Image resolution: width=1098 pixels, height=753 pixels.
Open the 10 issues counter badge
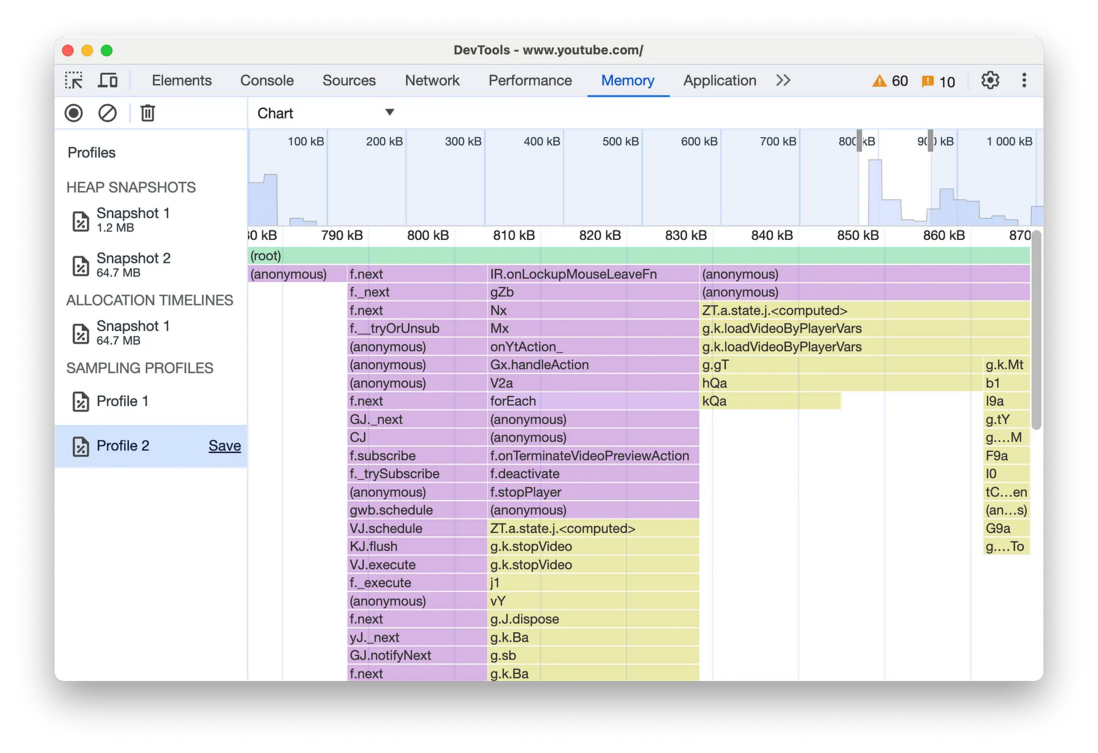(938, 81)
